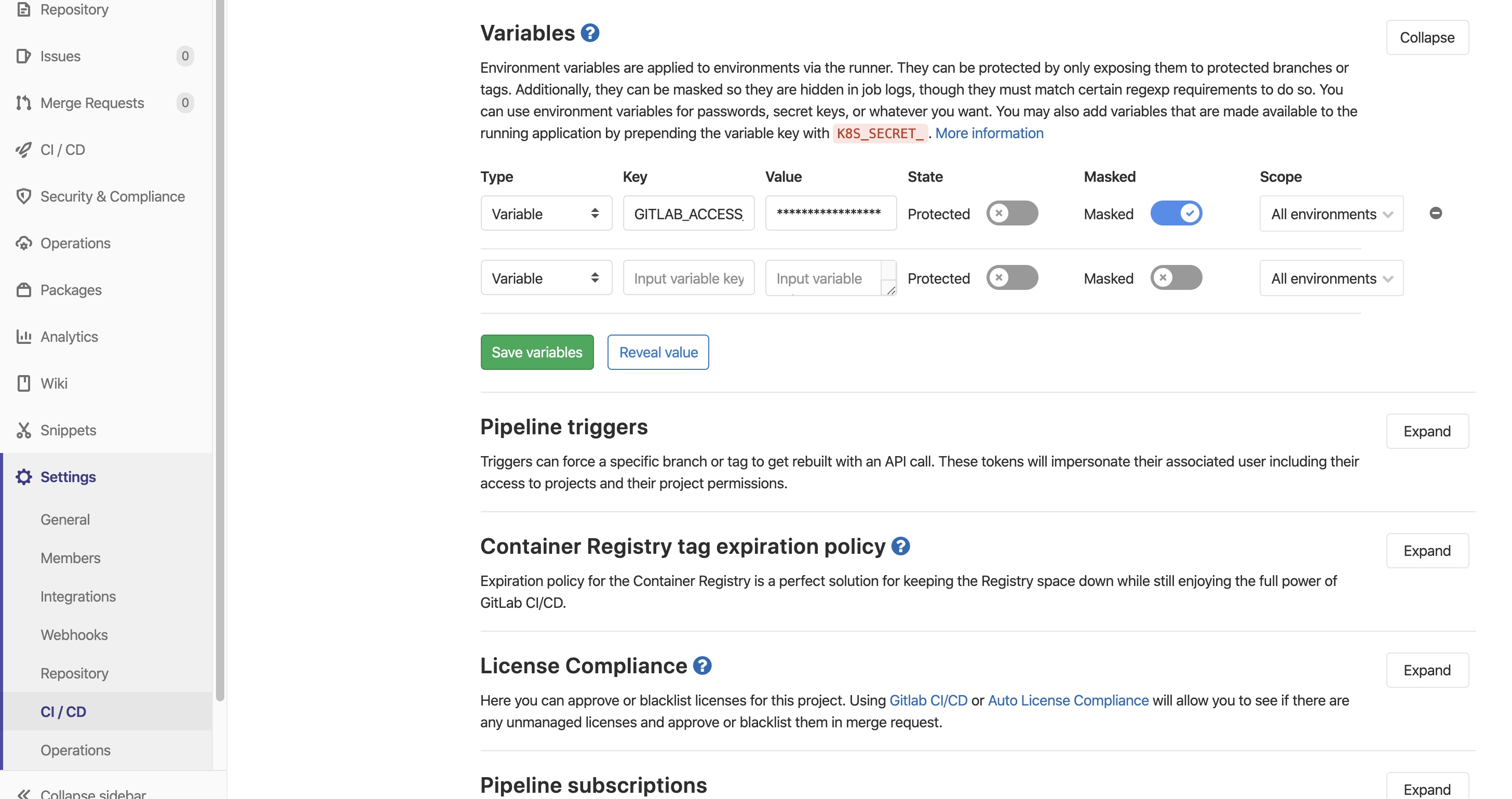Open All environments scope for first variable

[x=1331, y=214]
